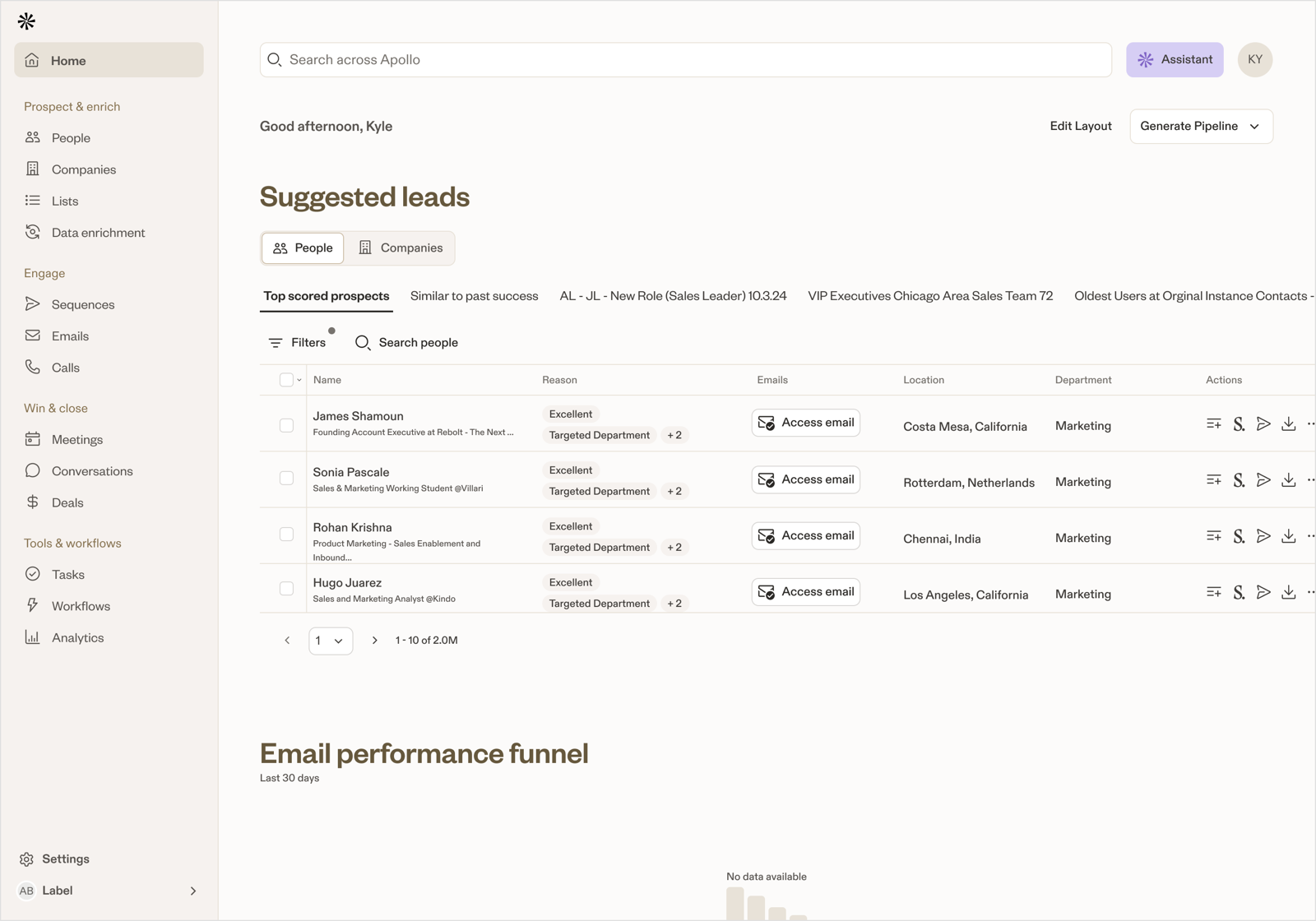Screen dimensions: 1316x921
Task: Expand the AB Label account chevron
Action: coord(193,891)
